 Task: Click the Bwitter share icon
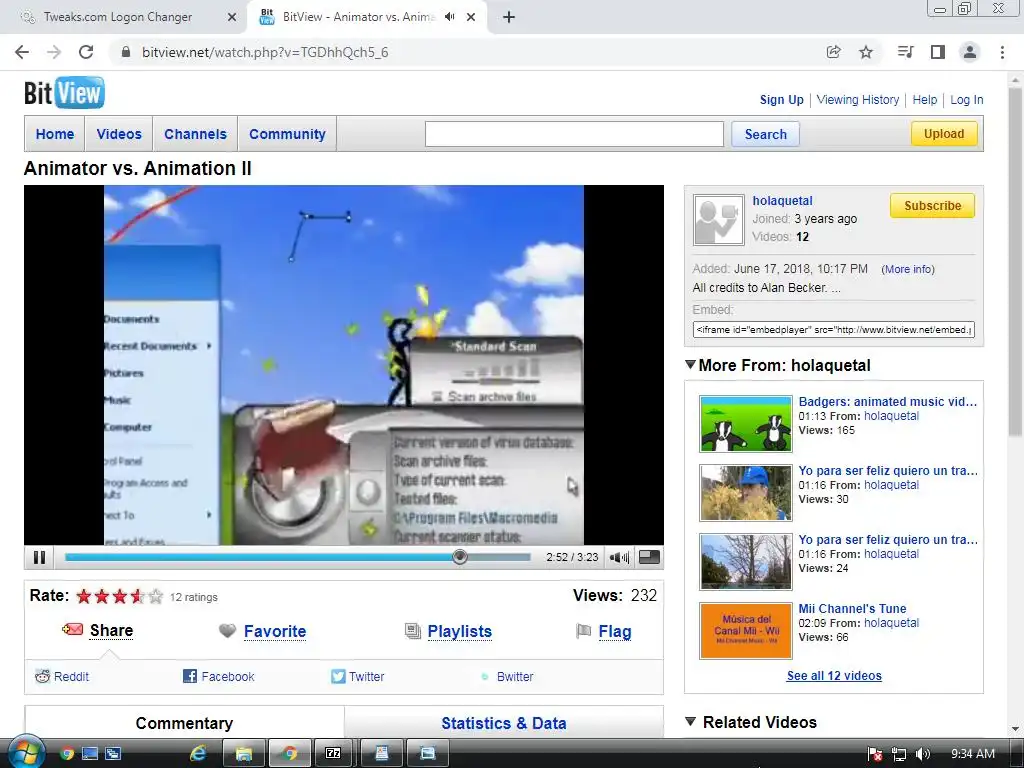tap(485, 677)
